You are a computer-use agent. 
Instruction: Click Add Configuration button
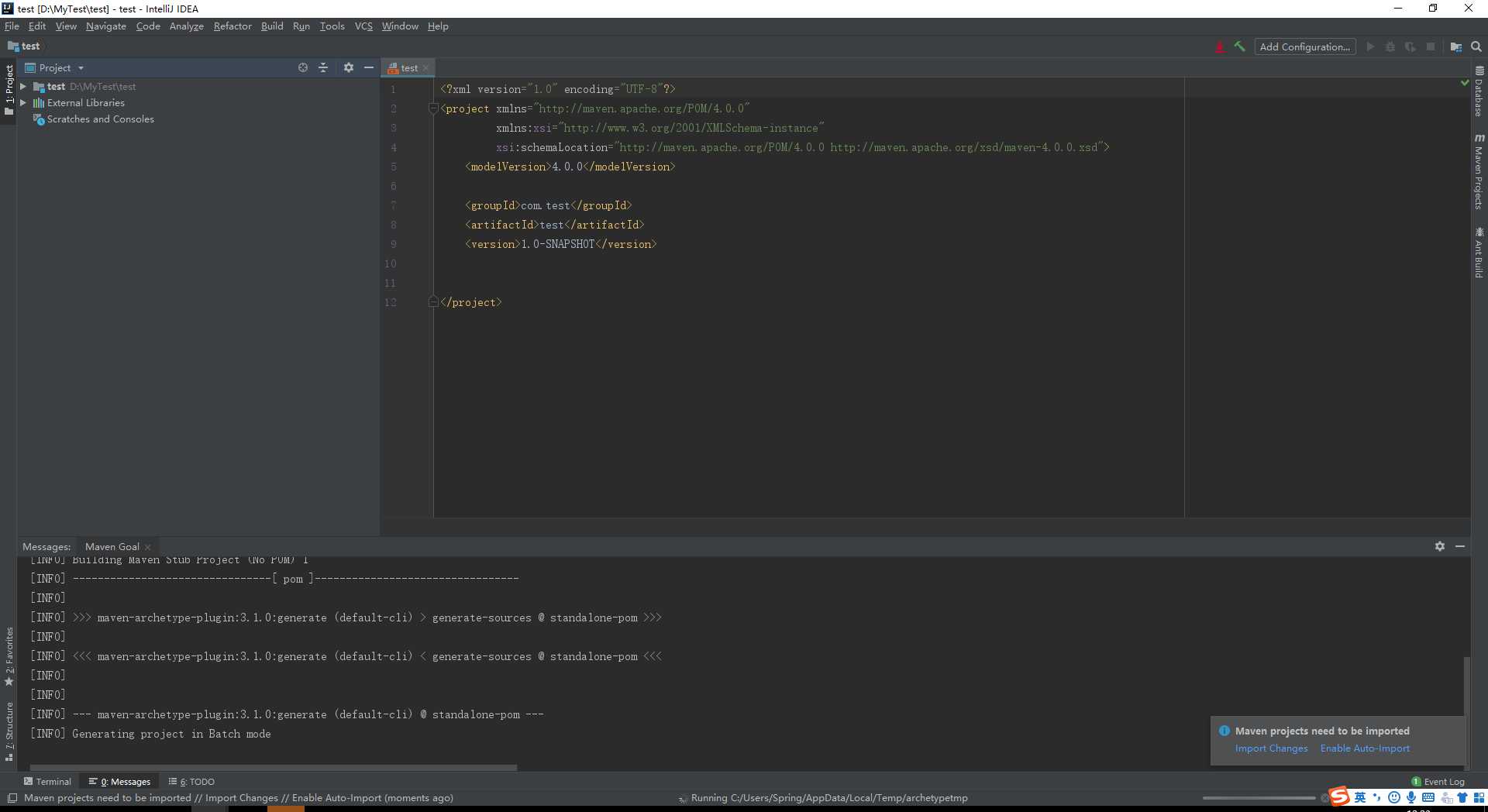click(1305, 46)
